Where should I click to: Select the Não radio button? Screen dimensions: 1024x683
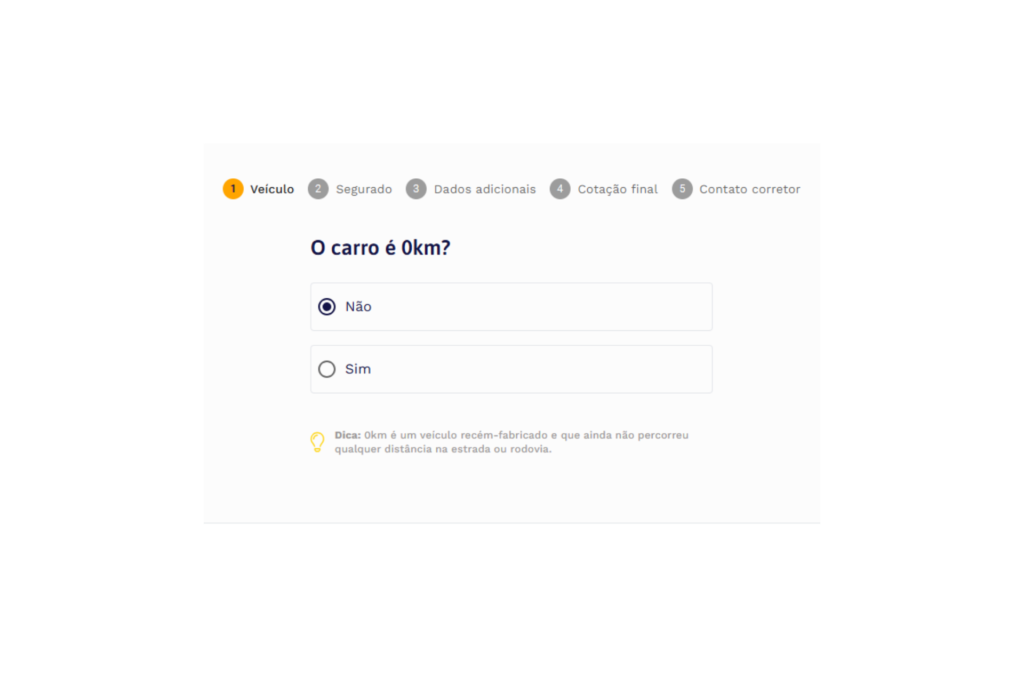pos(327,306)
